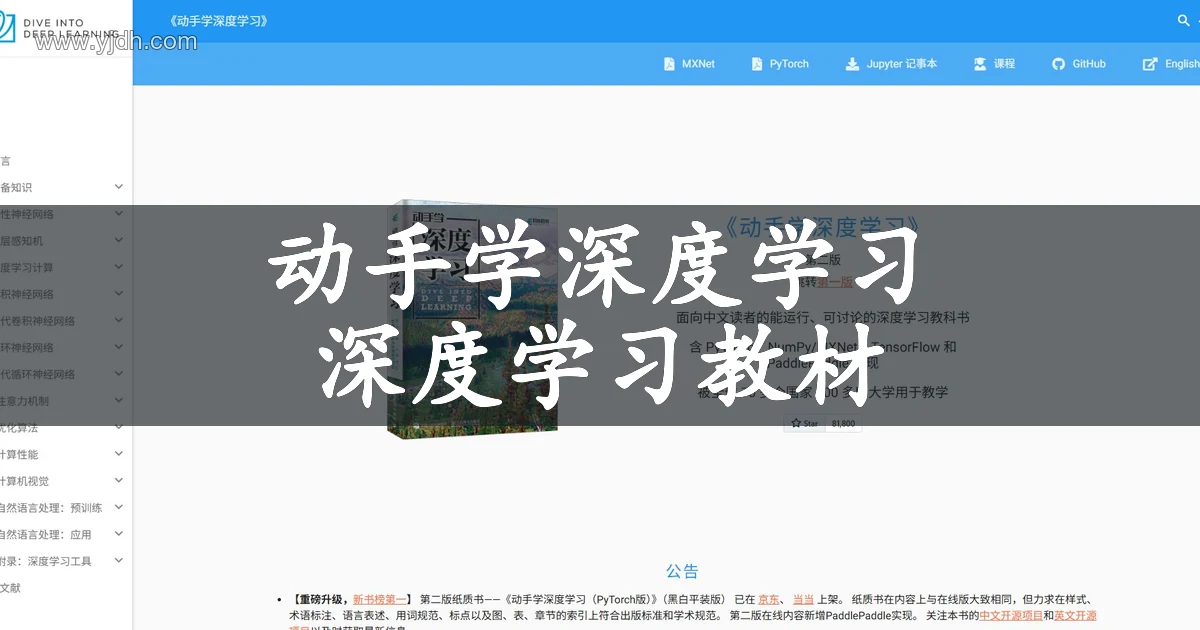The height and width of the screenshot is (630, 1200).
Task: Expand the 代卷积神经网络 sidebar section
Action: (119, 321)
